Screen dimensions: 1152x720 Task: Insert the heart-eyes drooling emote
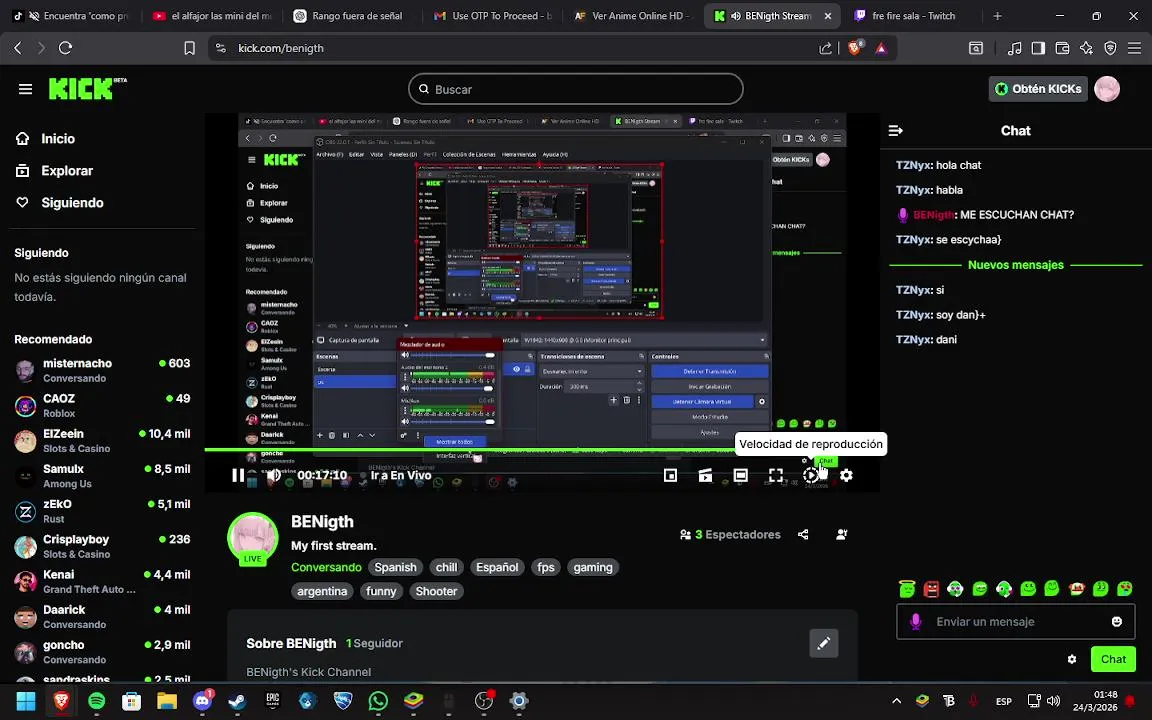(x=1124, y=588)
